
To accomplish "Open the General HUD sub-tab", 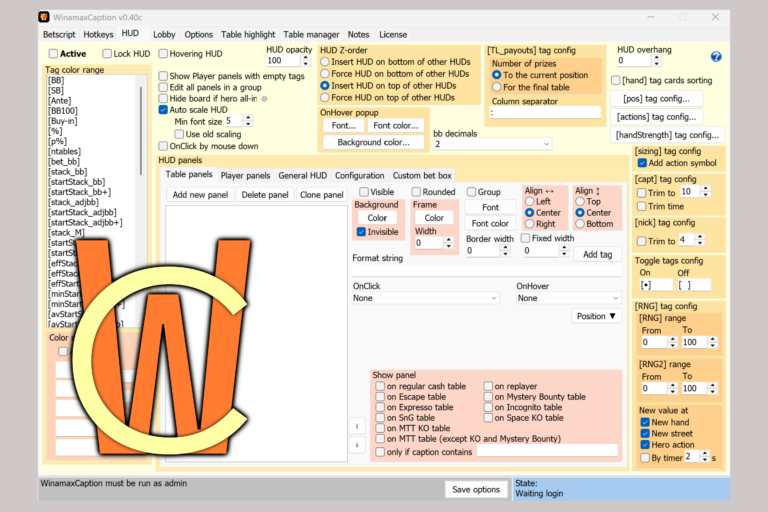I will pos(302,175).
